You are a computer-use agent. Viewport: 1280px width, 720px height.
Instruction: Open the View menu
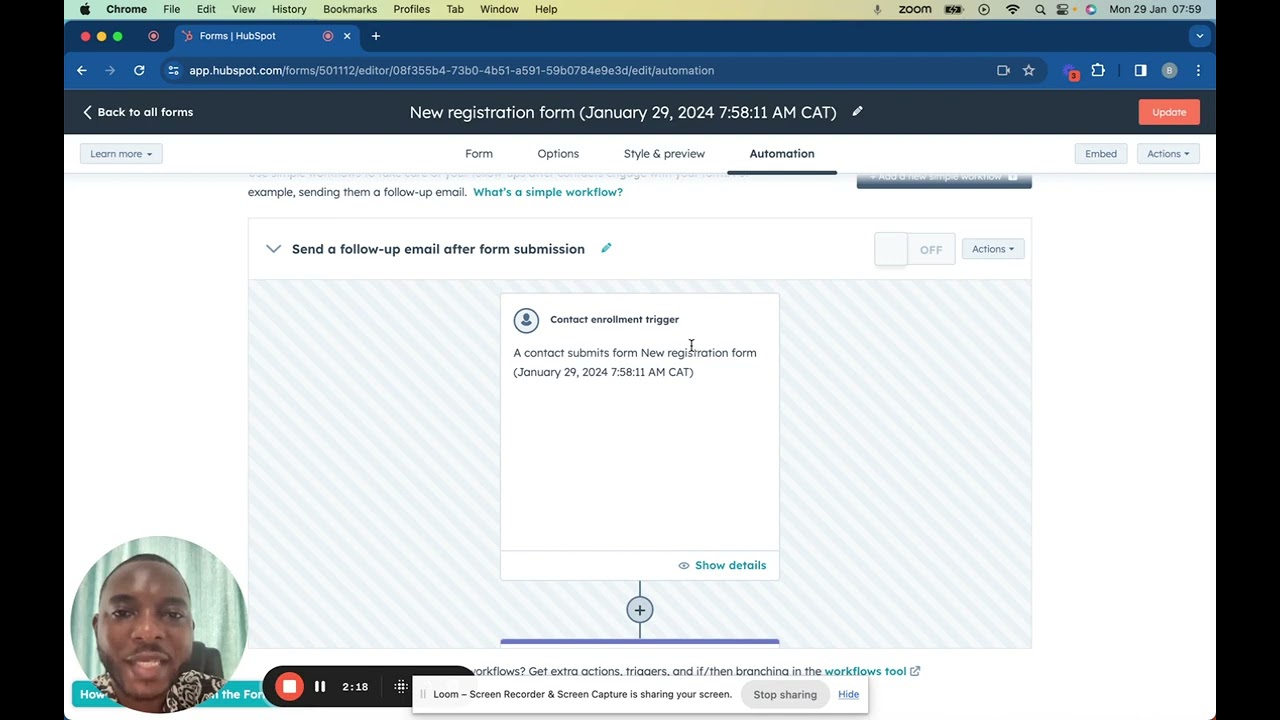point(243,9)
